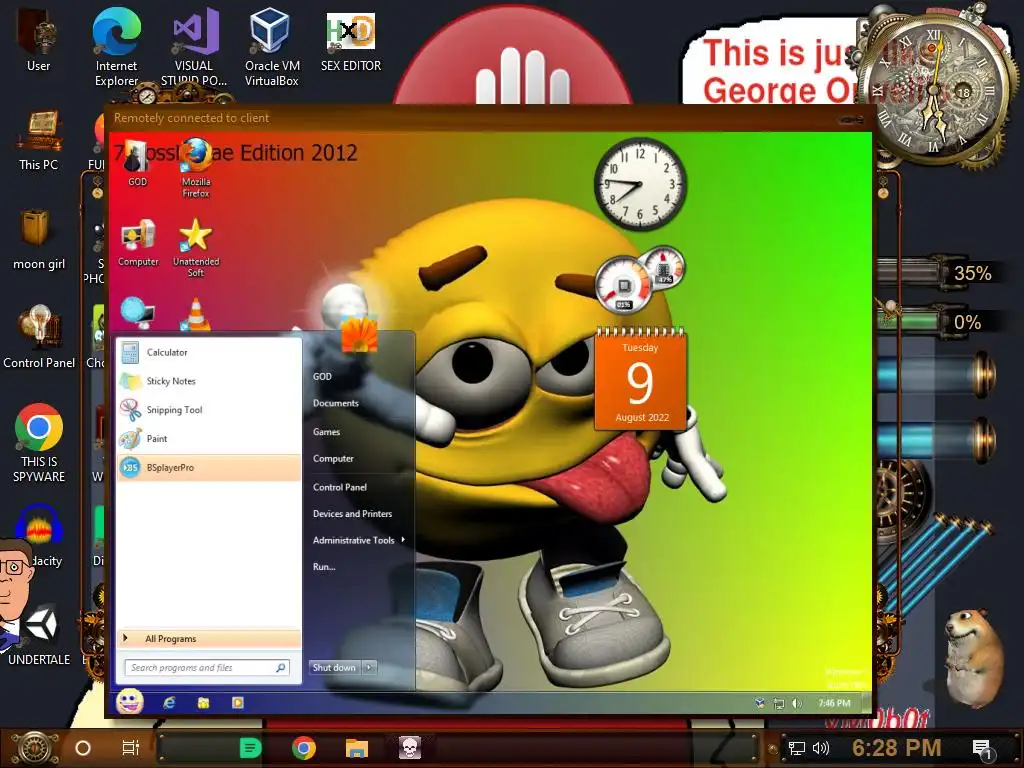Open Snipping Tool from the Start menu
The image size is (1024, 768).
[208, 410]
